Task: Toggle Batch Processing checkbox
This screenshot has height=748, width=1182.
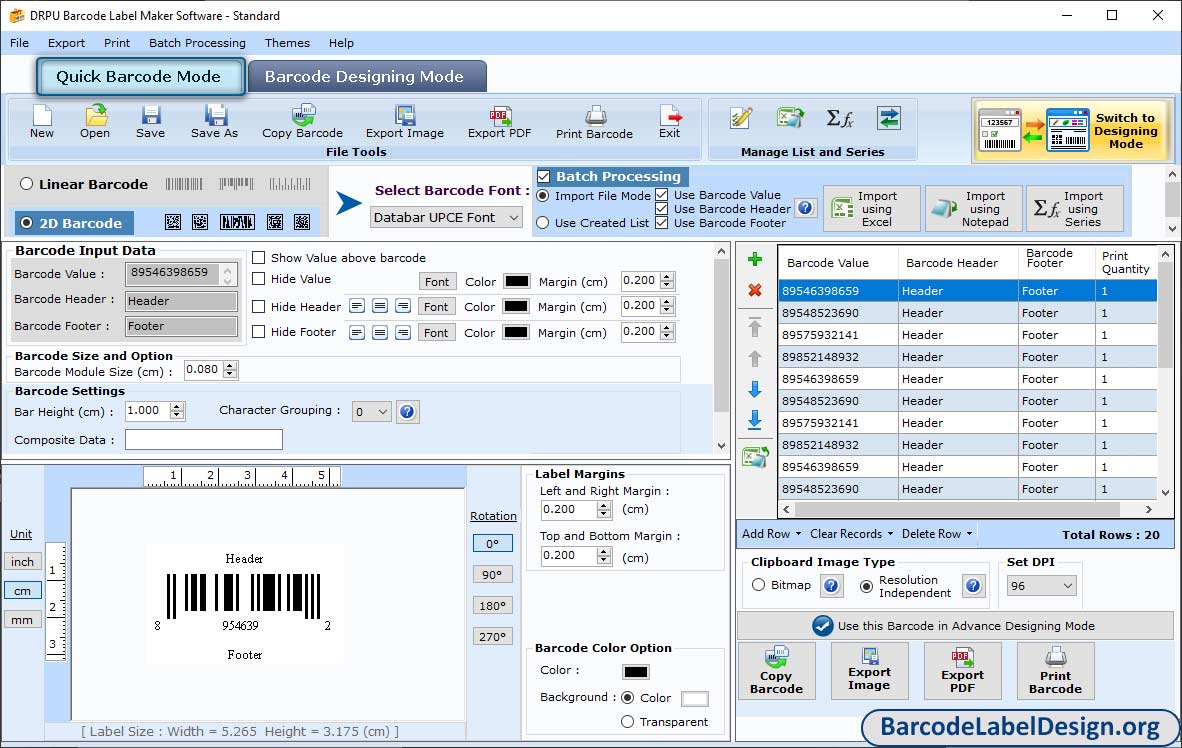Action: pyautogui.click(x=544, y=176)
